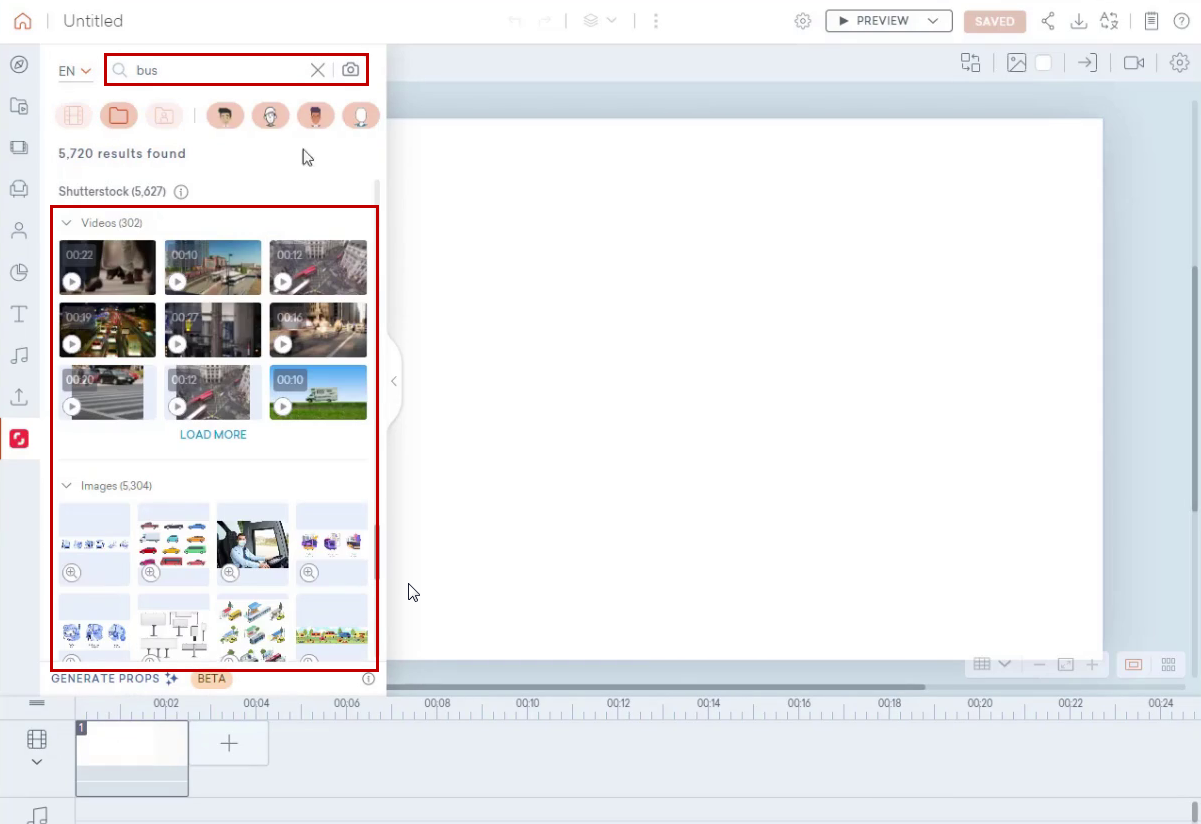Viewport: 1201px width, 824px height.
Task: Click the SAVED status button
Action: pyautogui.click(x=995, y=21)
